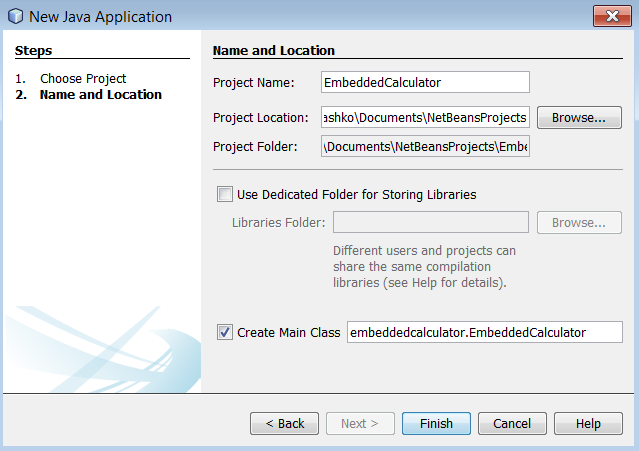Uncheck the Create Main Class checkbox
This screenshot has height=451, width=639.
225,332
